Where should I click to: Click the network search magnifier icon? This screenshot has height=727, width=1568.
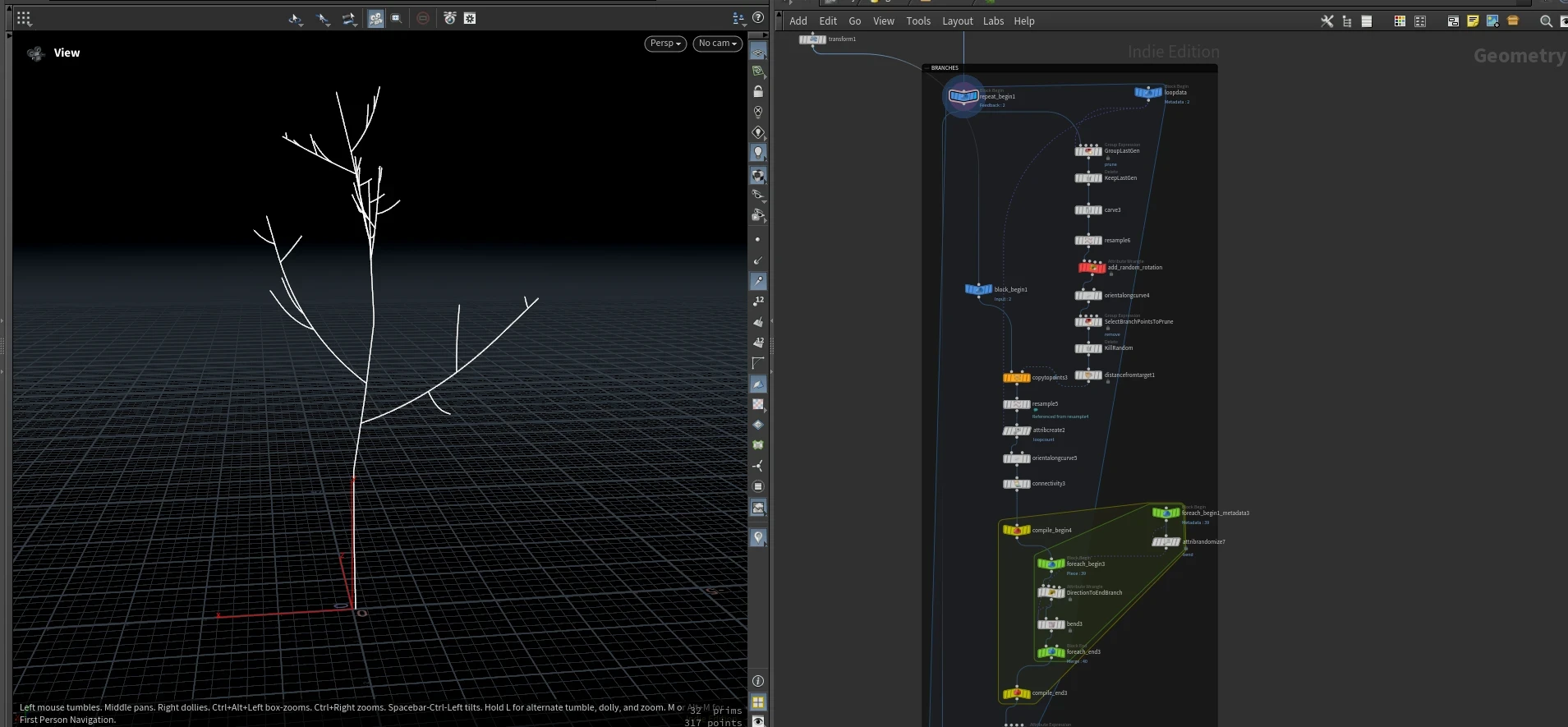[x=1545, y=21]
